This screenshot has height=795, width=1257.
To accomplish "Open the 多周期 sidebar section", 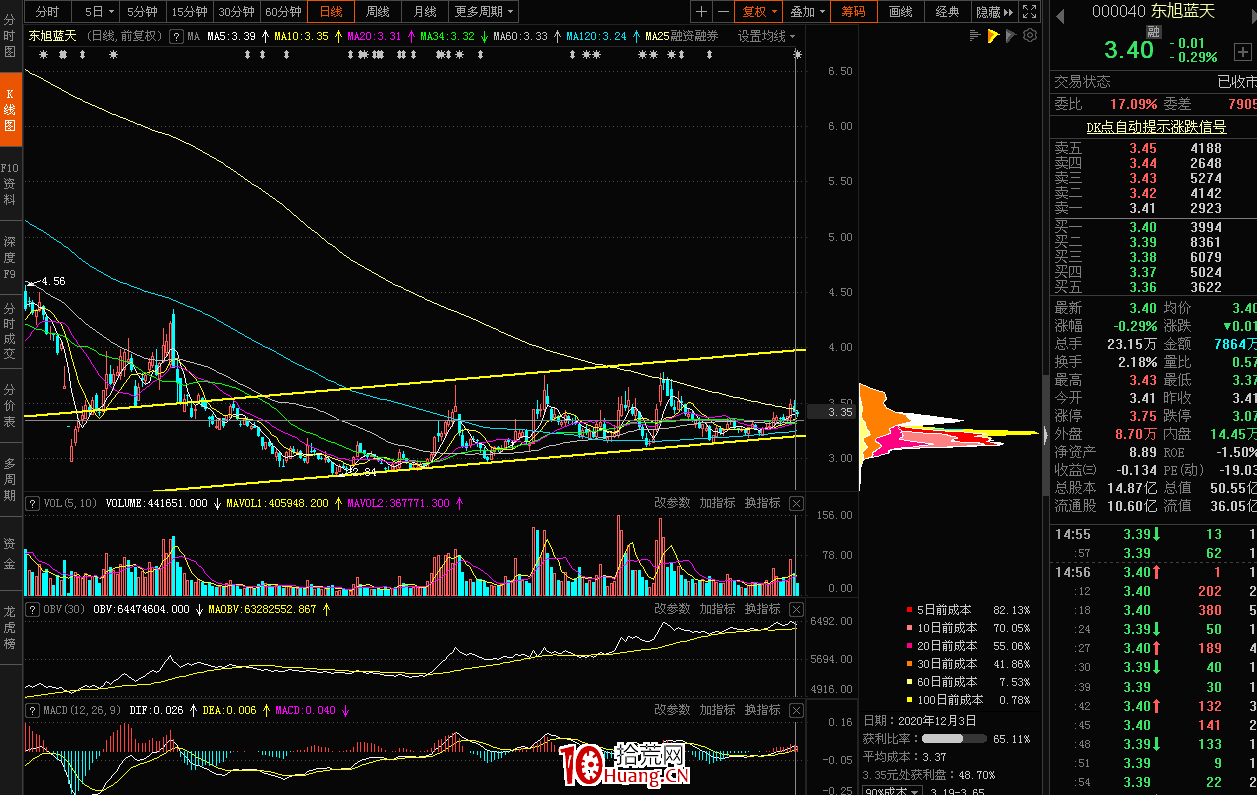I will (x=10, y=479).
